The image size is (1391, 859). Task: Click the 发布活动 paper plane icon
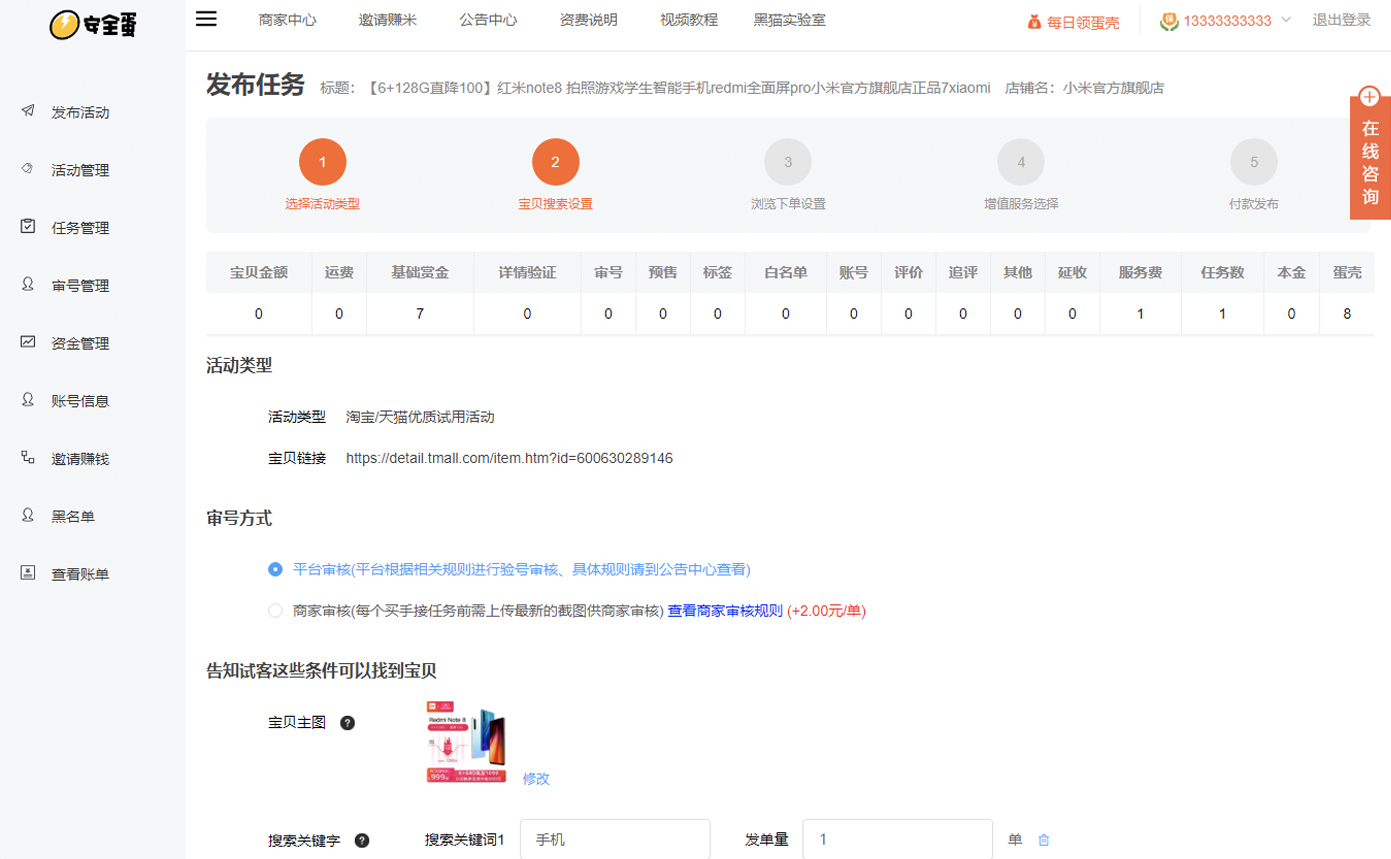pyautogui.click(x=28, y=111)
